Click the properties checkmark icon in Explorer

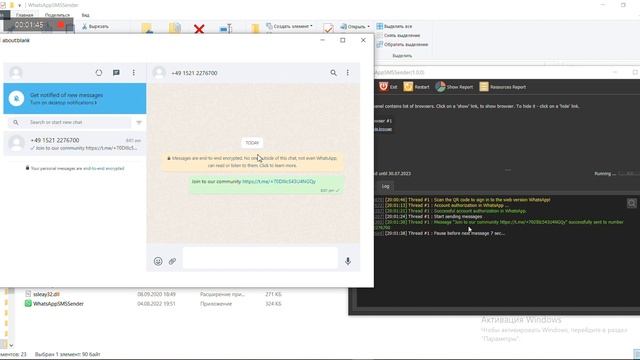coord(328,28)
